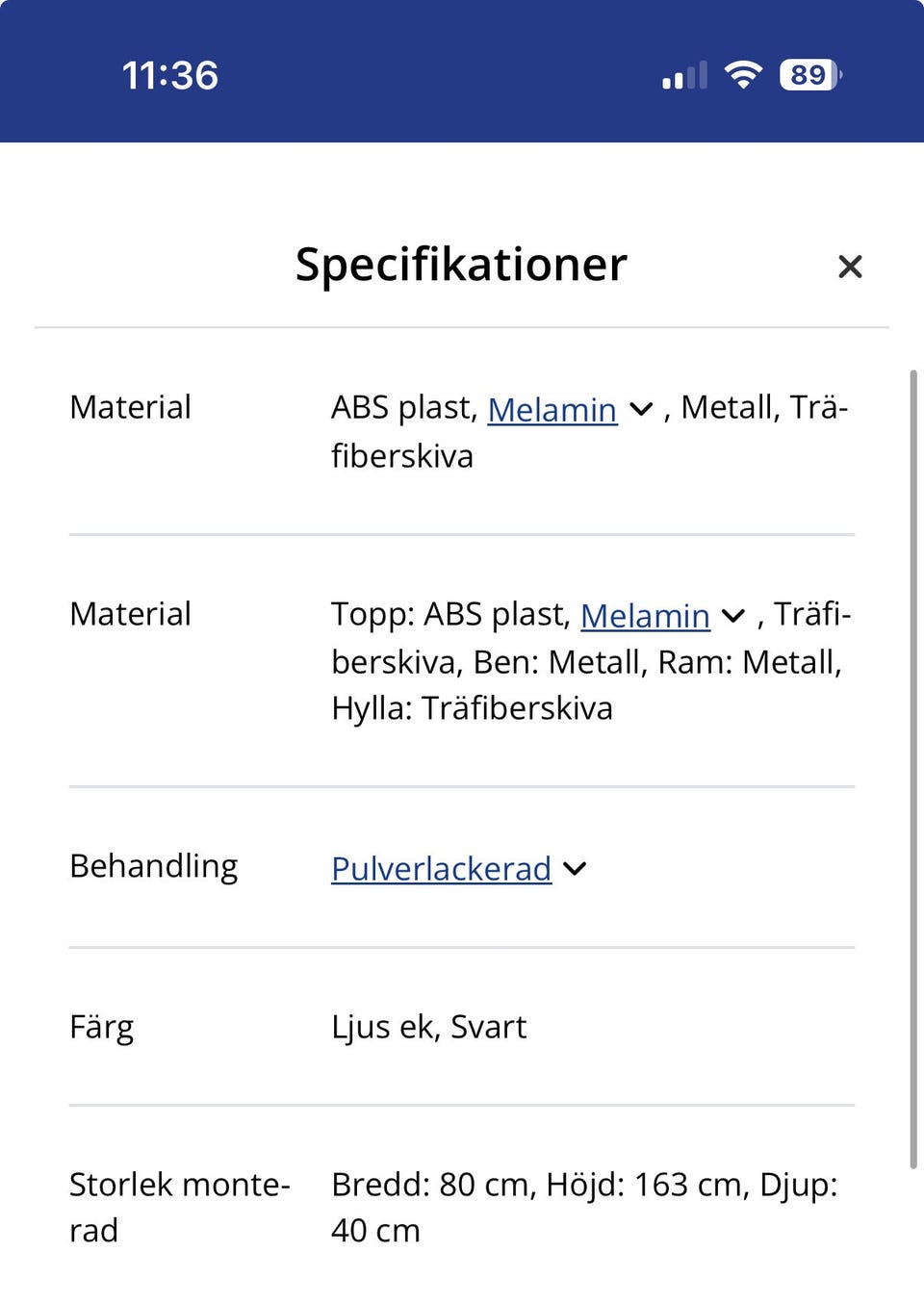924x1303 pixels.
Task: Expand chevron next to first Melamin link
Action: pyautogui.click(x=641, y=410)
